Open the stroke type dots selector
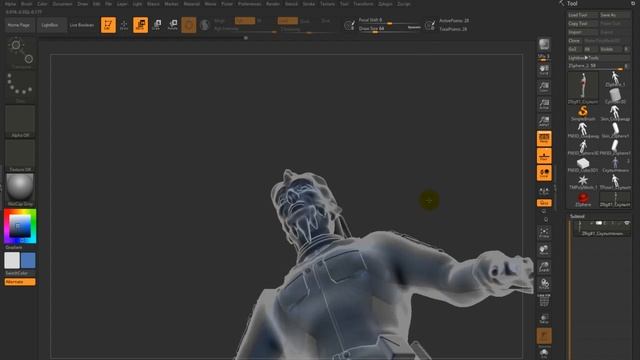Screen dimensions: 640x360 click(20, 87)
